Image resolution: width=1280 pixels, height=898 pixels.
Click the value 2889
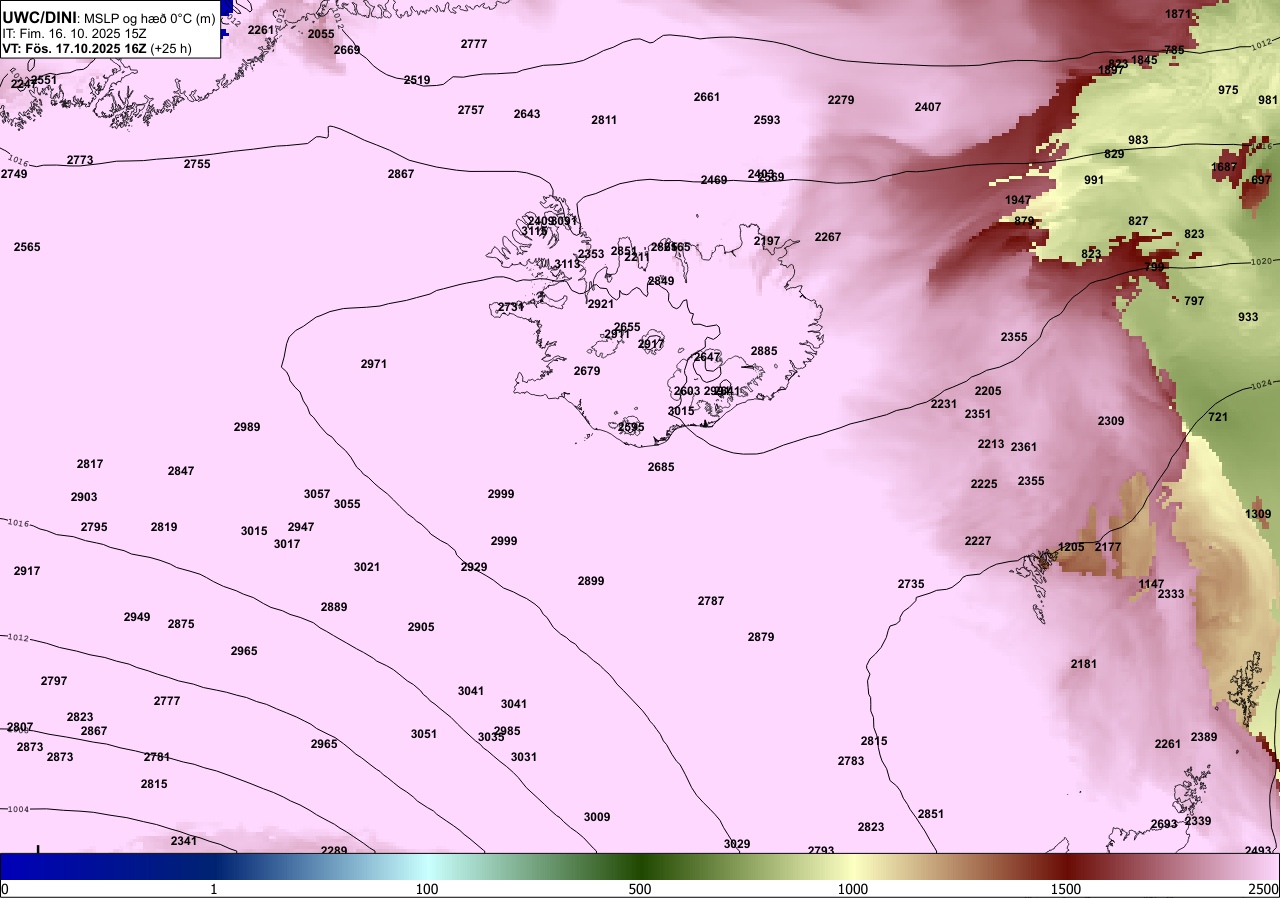click(x=334, y=607)
